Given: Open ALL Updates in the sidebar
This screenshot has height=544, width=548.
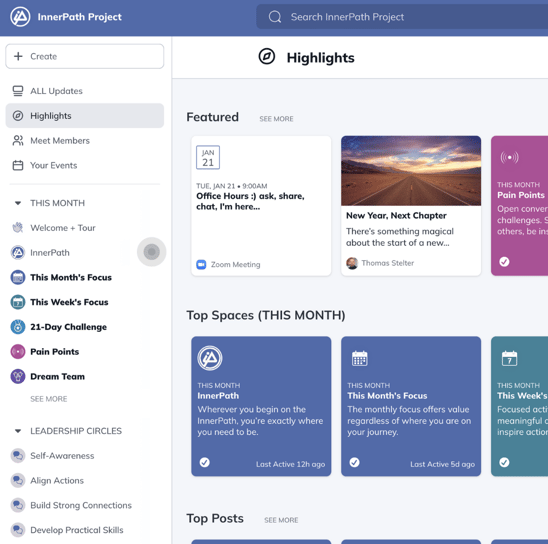Looking at the screenshot, I should (85, 91).
